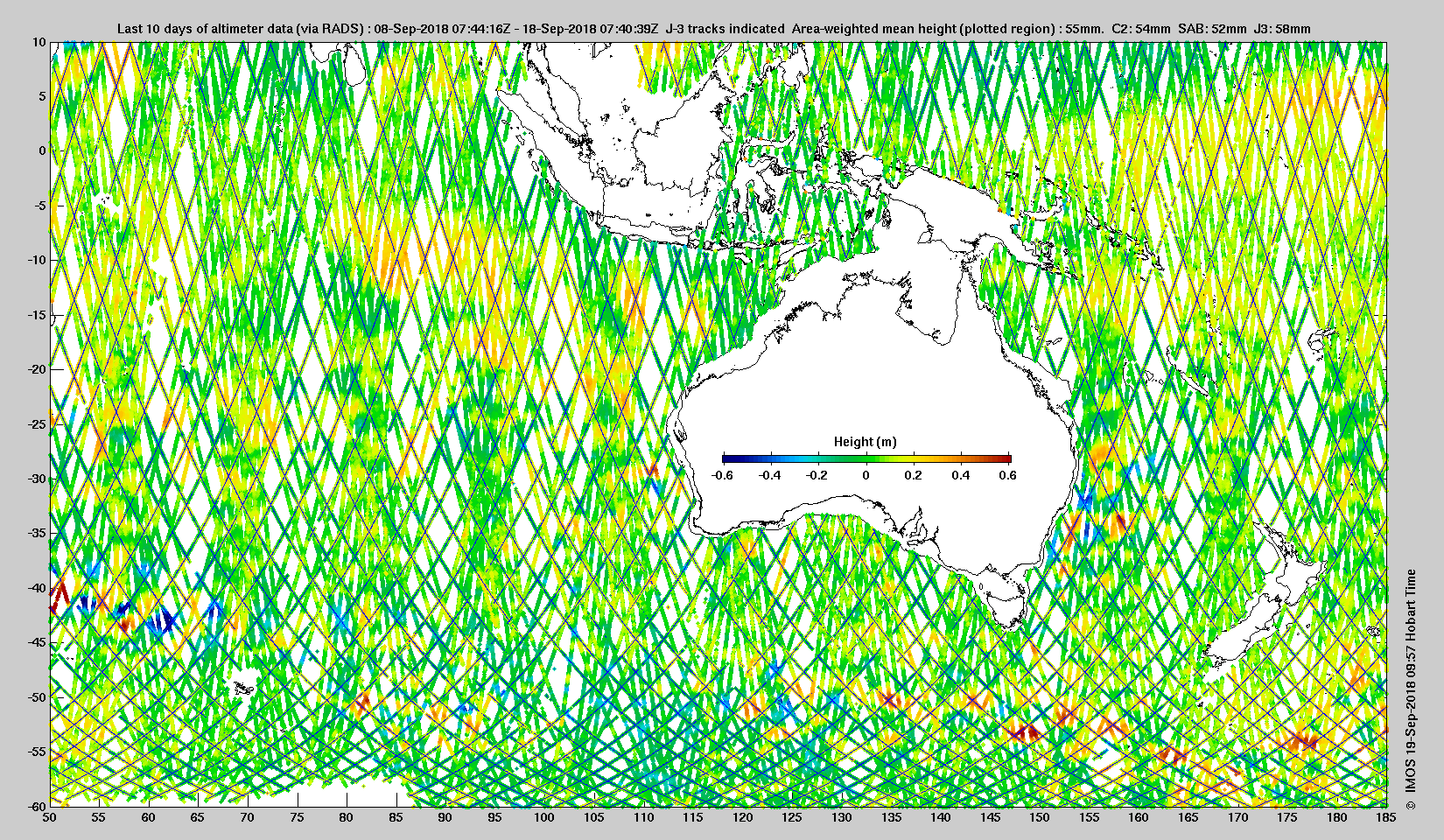The image size is (1444, 840).
Task: Click longitude axis label '115'
Action: point(693,817)
